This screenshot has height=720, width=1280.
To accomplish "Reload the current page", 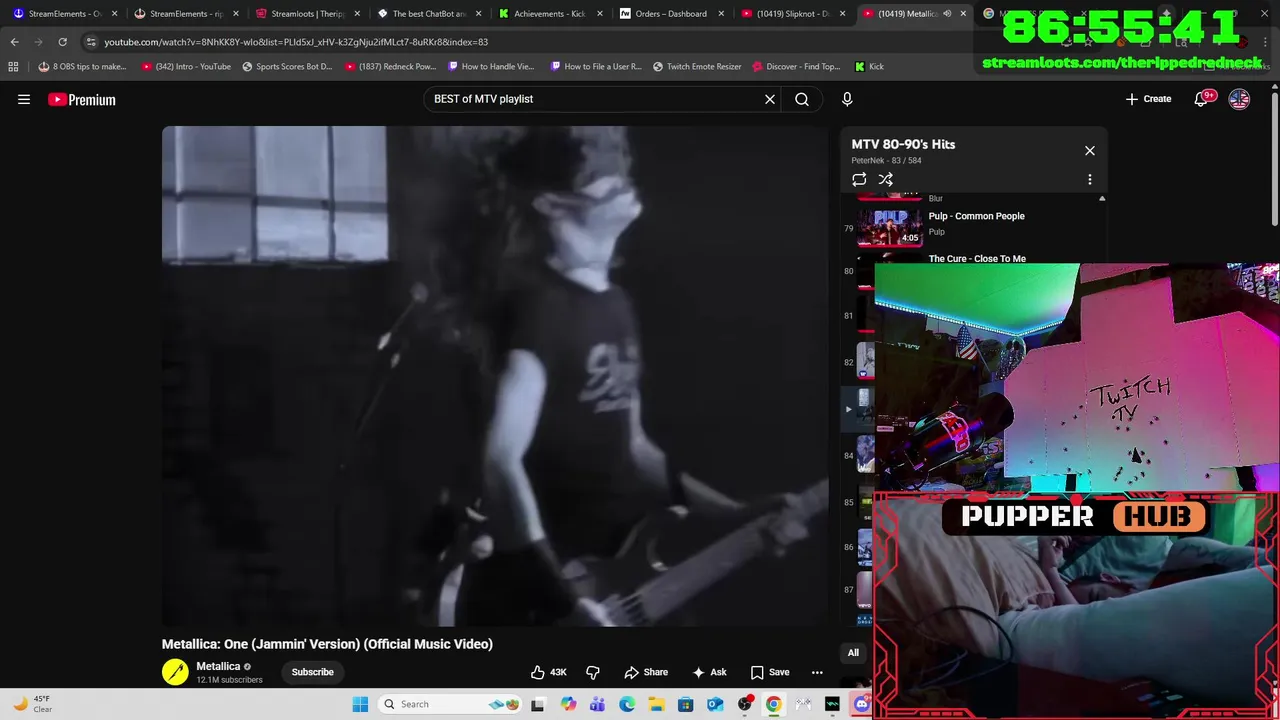I will click(x=62, y=42).
